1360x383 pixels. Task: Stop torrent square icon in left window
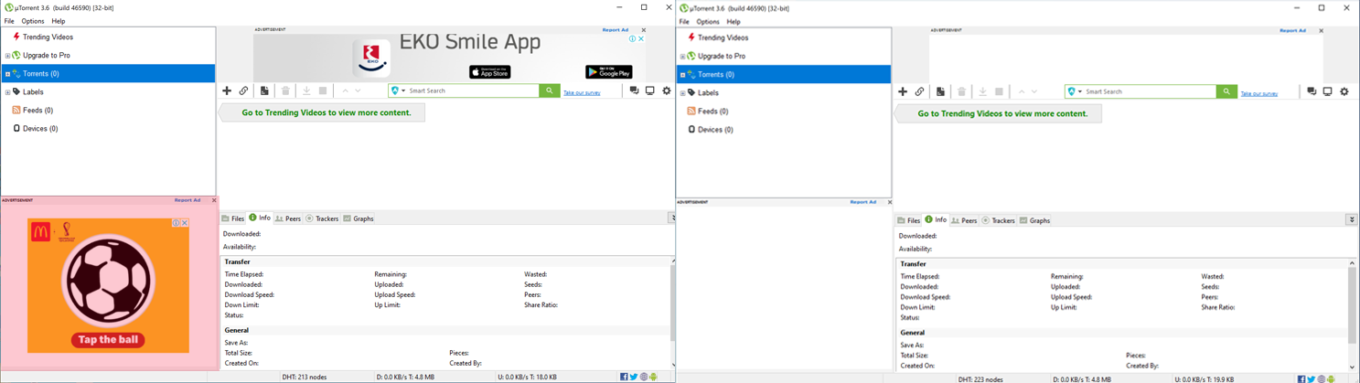[322, 91]
